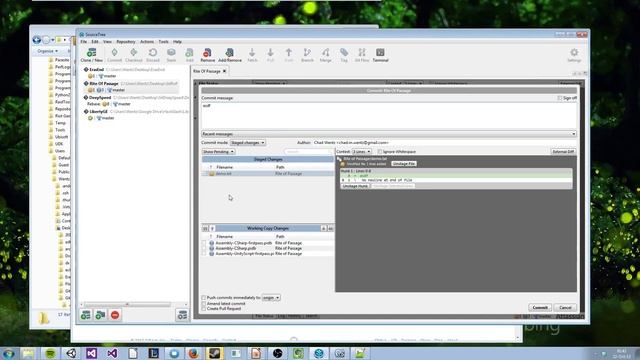Select the LibertyGE repository bookmark
The width and height of the screenshot is (640, 360).
tap(98, 111)
